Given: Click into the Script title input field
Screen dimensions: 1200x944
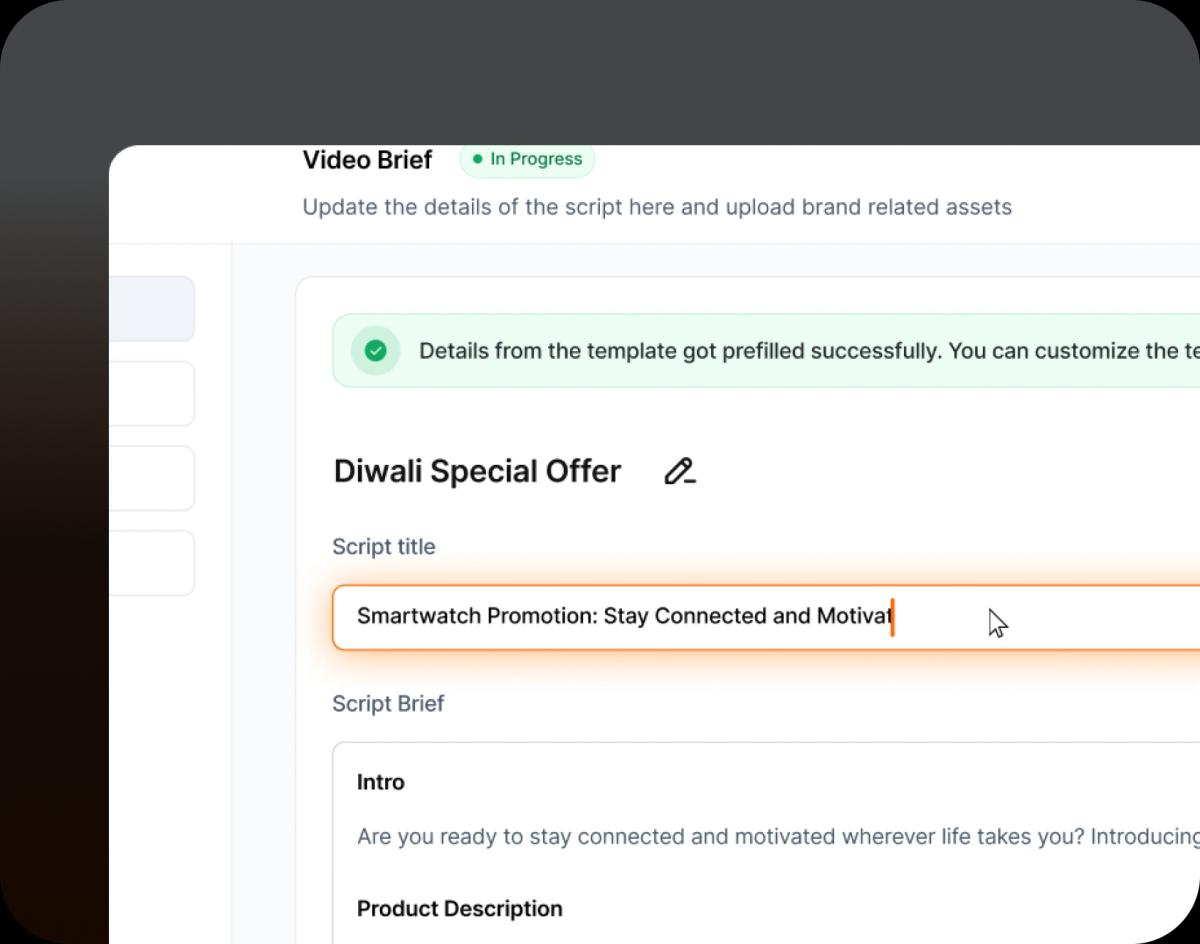Looking at the screenshot, I should (x=766, y=617).
